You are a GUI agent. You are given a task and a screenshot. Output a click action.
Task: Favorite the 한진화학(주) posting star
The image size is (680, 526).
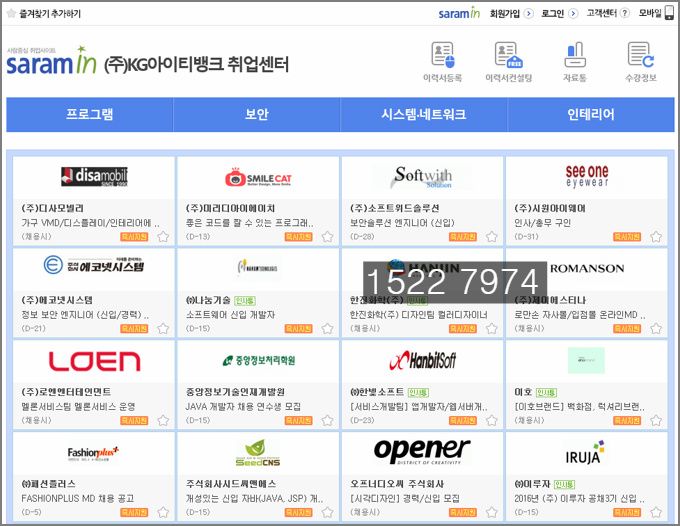click(x=491, y=329)
